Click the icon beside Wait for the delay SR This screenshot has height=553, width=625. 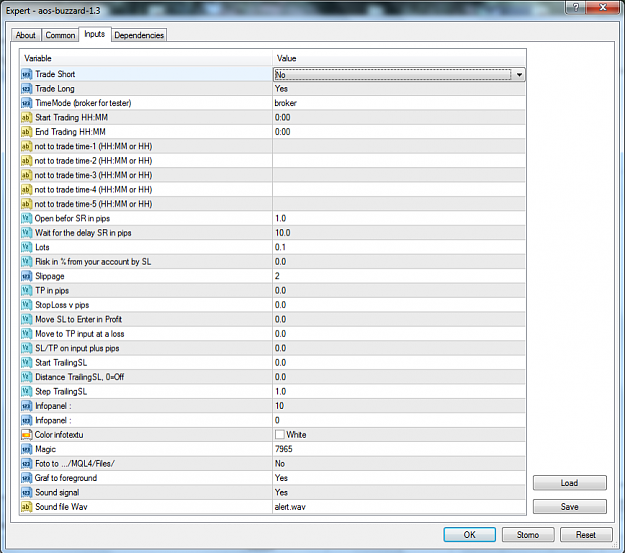(26, 232)
